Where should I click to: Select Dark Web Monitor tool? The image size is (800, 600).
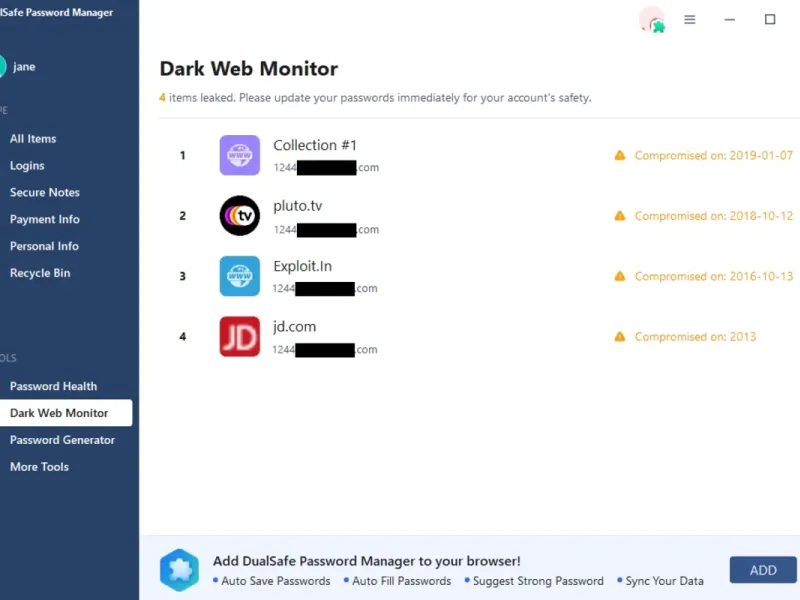[66, 413]
